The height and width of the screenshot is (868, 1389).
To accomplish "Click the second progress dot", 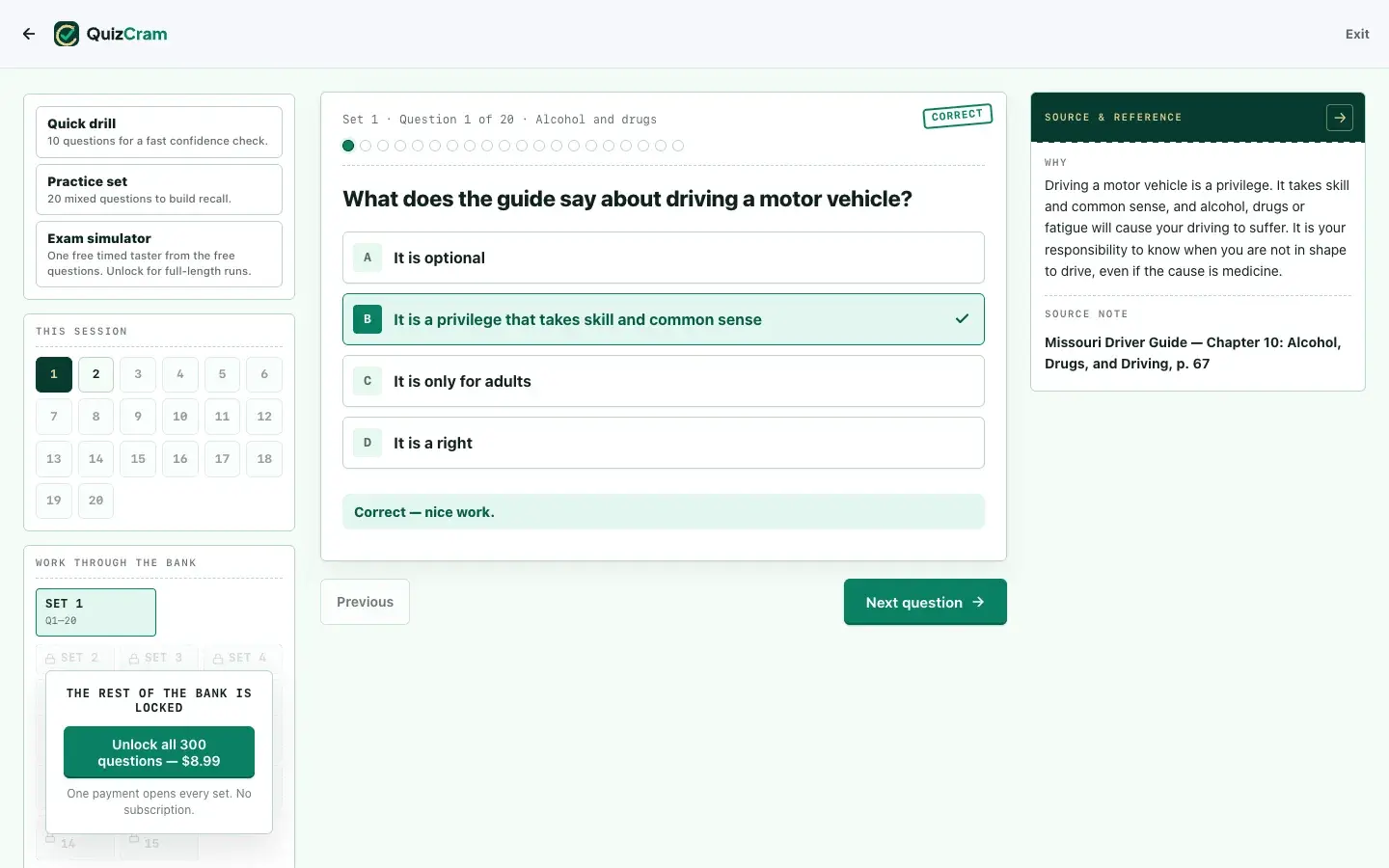I will click(x=366, y=146).
